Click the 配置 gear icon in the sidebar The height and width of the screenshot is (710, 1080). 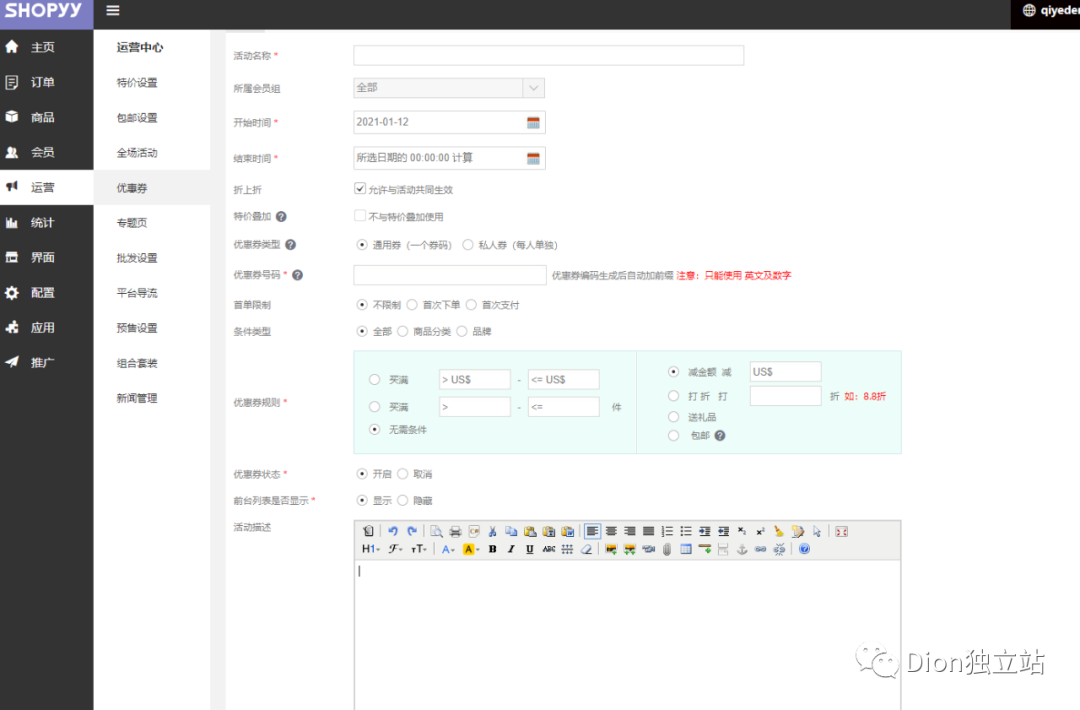pyautogui.click(x=13, y=292)
